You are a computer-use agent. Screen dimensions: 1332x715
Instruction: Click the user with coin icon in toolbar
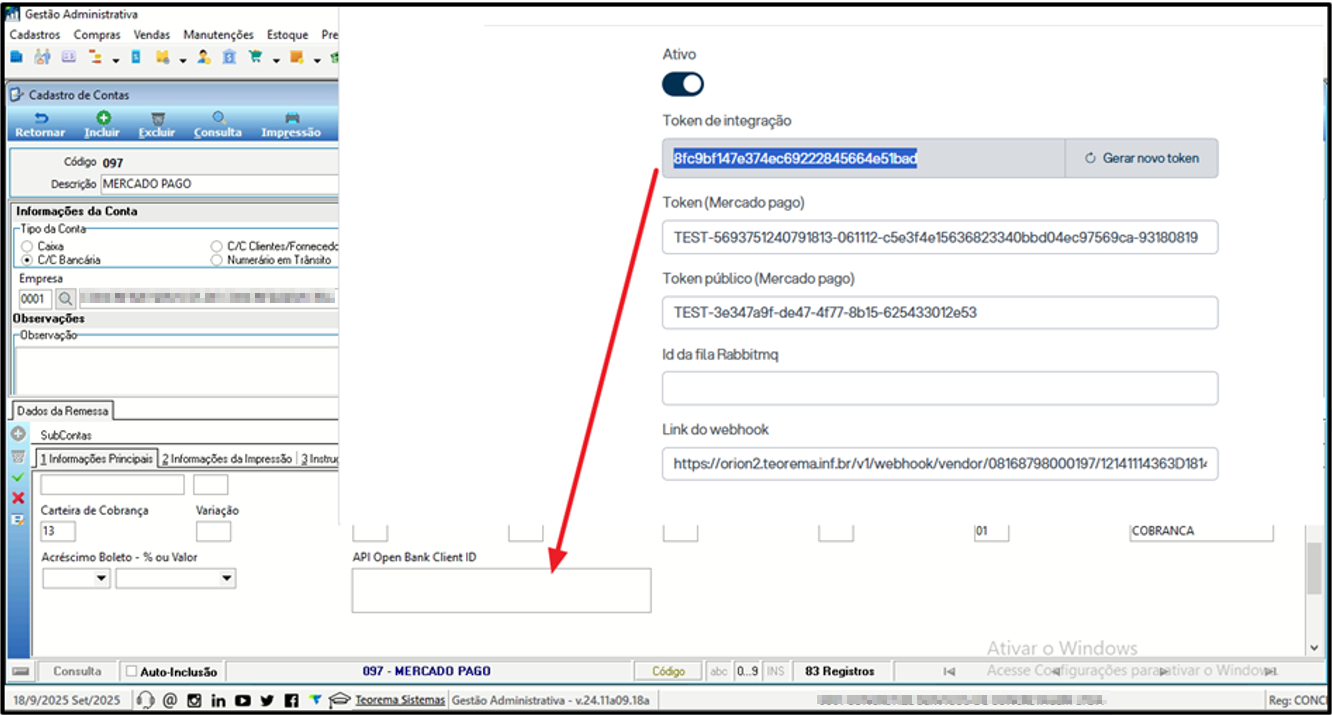[204, 57]
